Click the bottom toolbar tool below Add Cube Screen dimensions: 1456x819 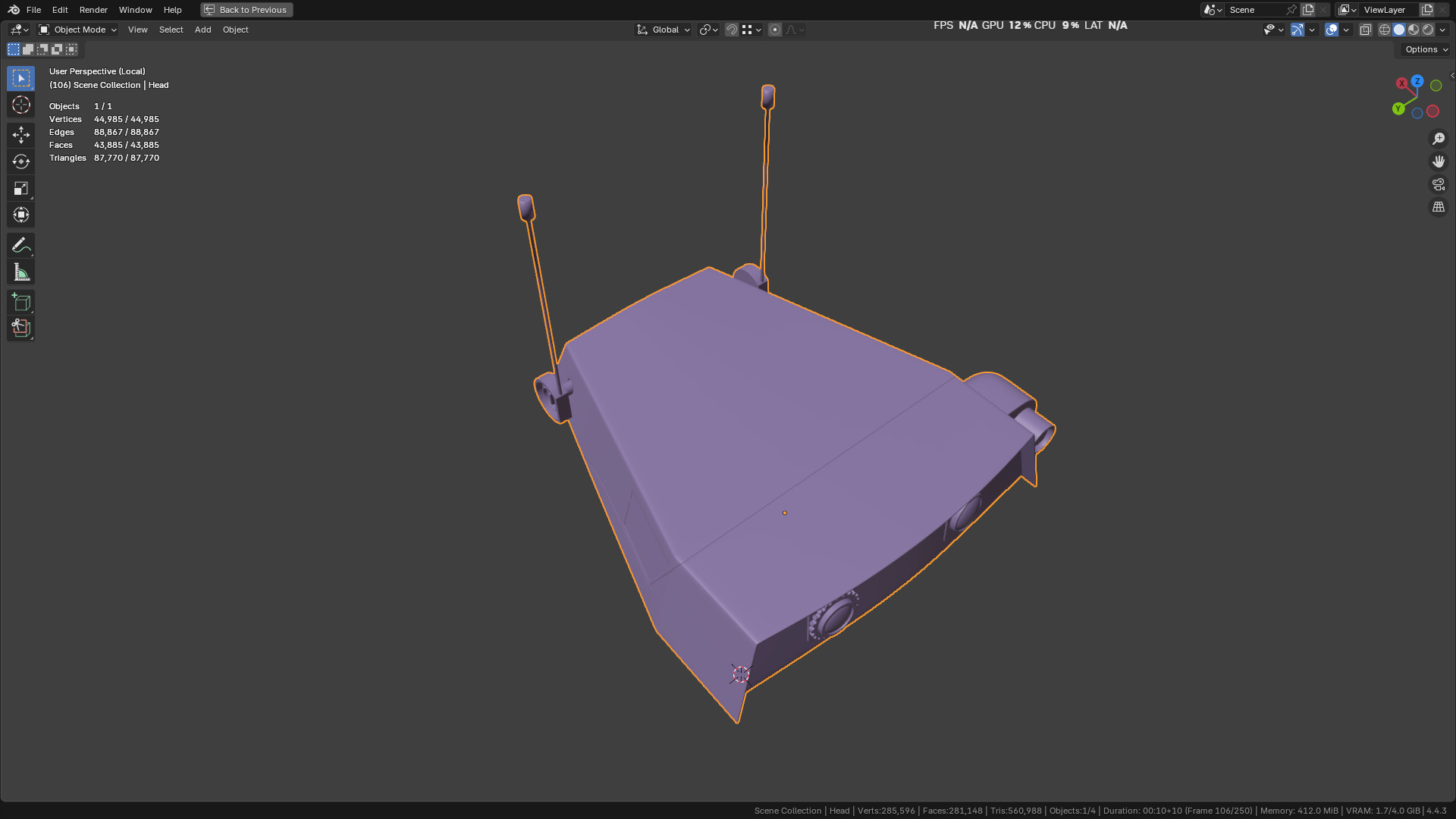pyautogui.click(x=20, y=328)
